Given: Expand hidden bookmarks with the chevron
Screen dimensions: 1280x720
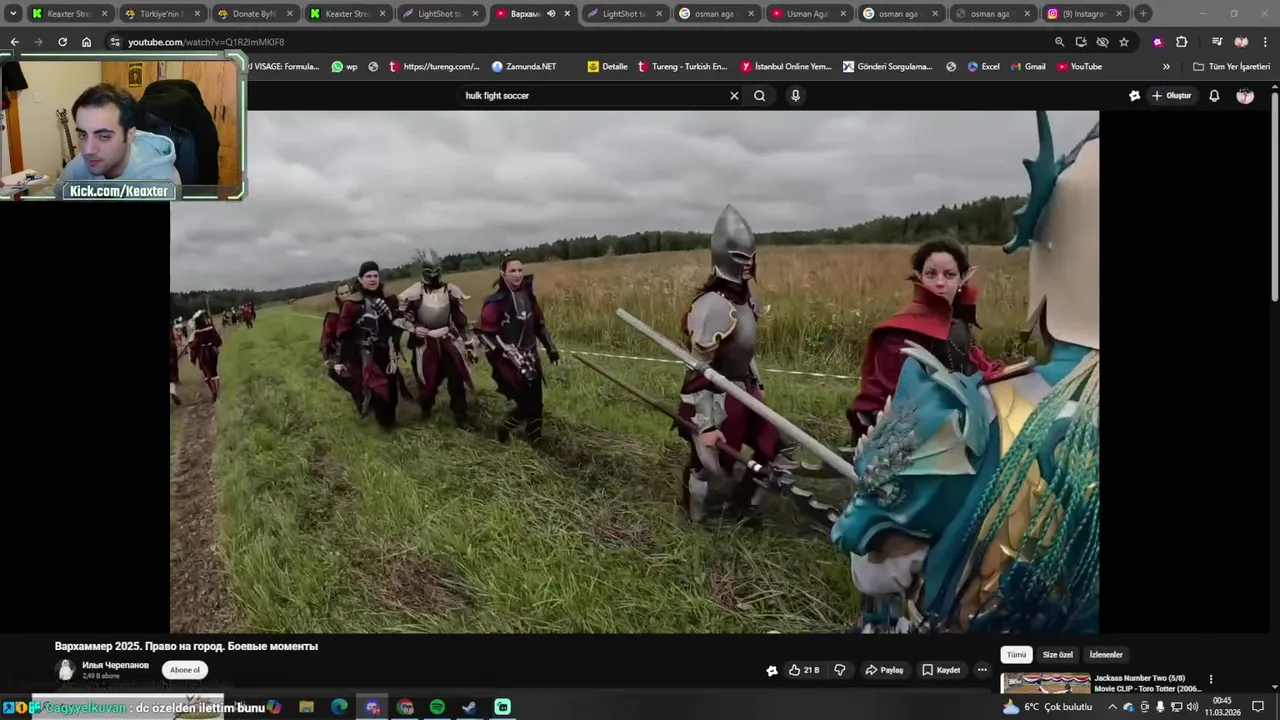Looking at the screenshot, I should (1166, 67).
